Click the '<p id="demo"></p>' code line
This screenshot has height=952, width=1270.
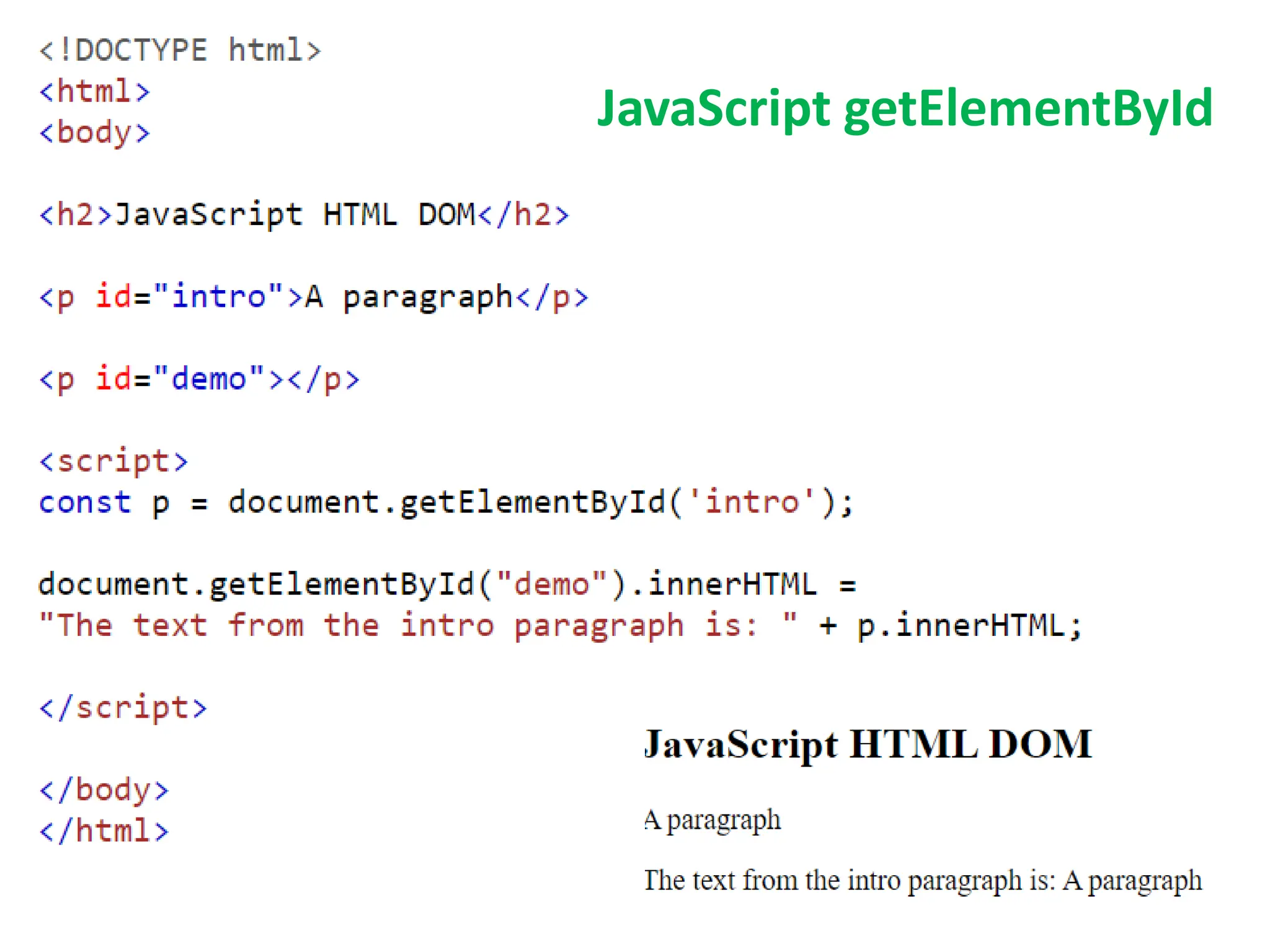point(199,379)
